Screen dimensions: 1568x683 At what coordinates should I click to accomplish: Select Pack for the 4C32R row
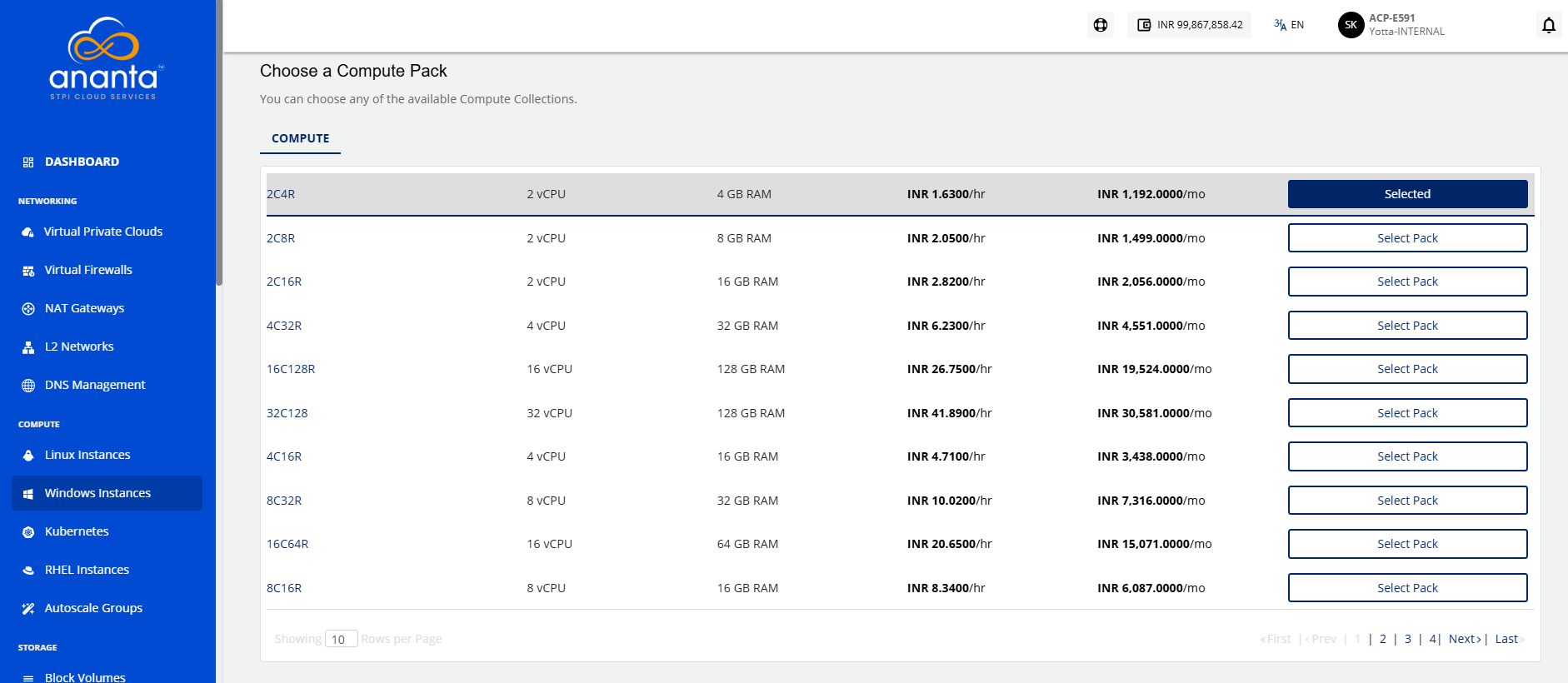(x=1407, y=326)
